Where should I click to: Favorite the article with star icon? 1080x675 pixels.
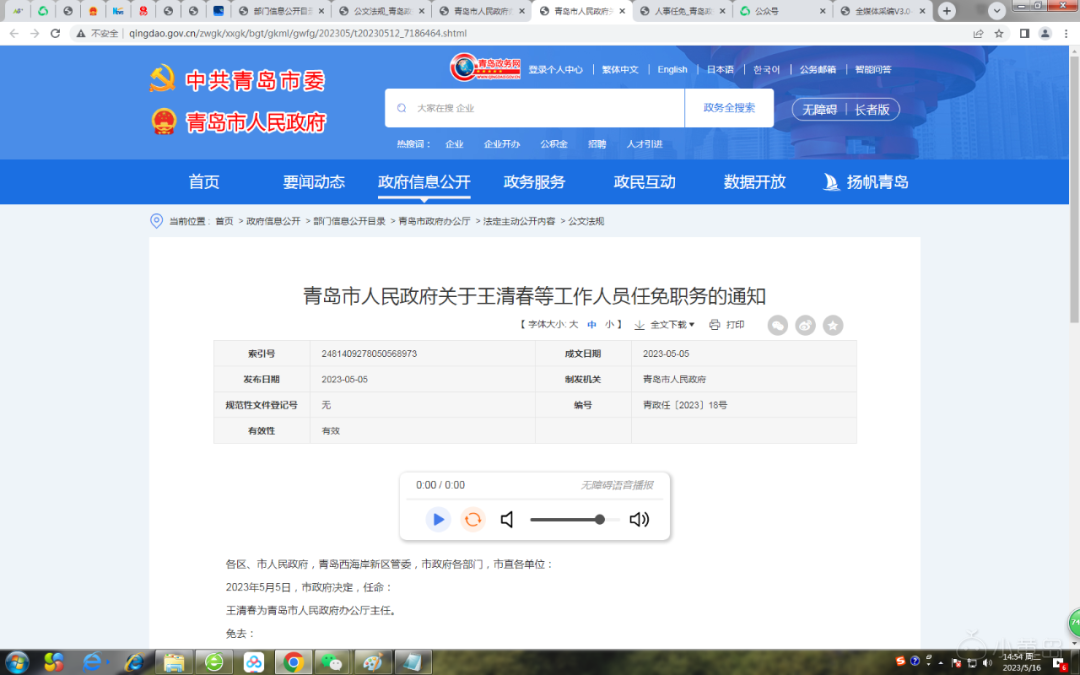pyautogui.click(x=833, y=325)
